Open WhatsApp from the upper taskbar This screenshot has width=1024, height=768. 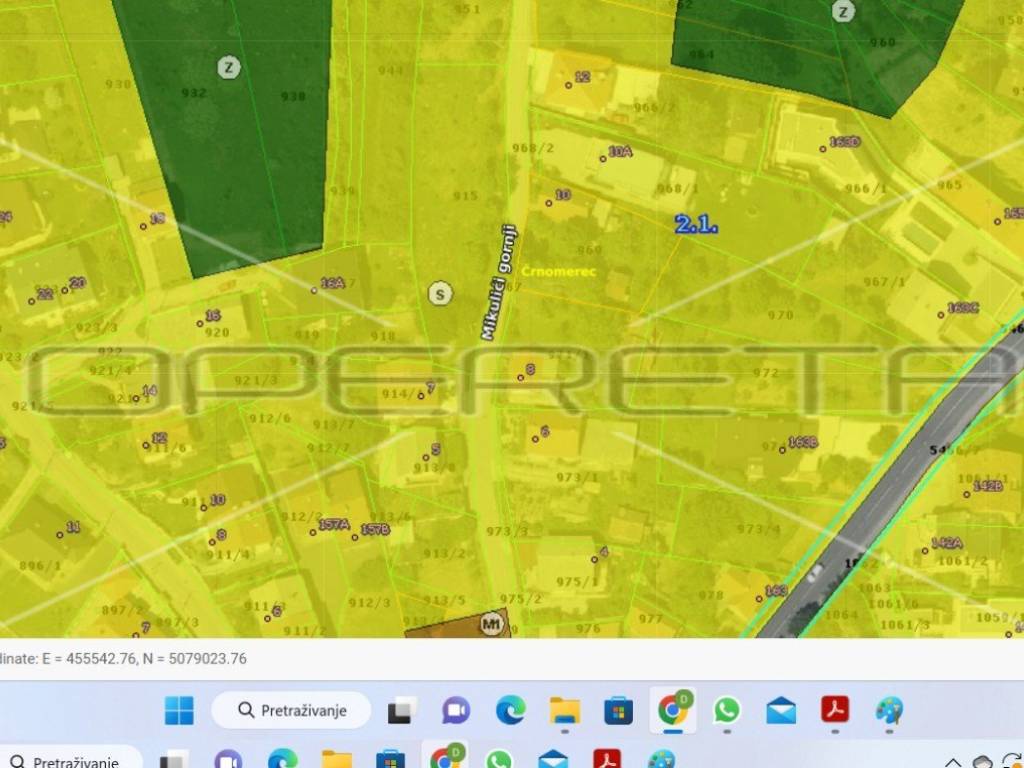tap(727, 711)
